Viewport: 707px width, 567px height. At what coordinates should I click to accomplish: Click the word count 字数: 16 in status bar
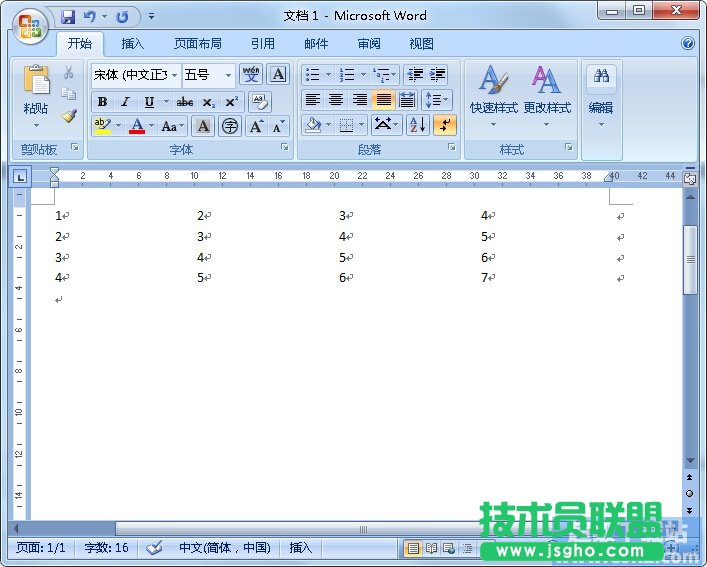(x=106, y=548)
